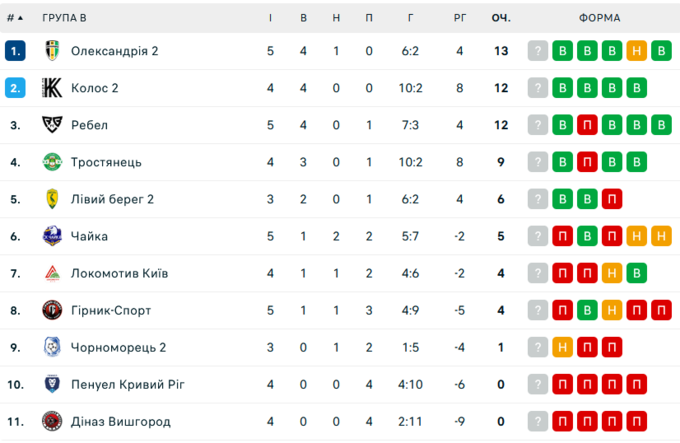Click Чорноморець 2's orange Н form badge
This screenshot has height=443, width=680.
click(x=563, y=348)
